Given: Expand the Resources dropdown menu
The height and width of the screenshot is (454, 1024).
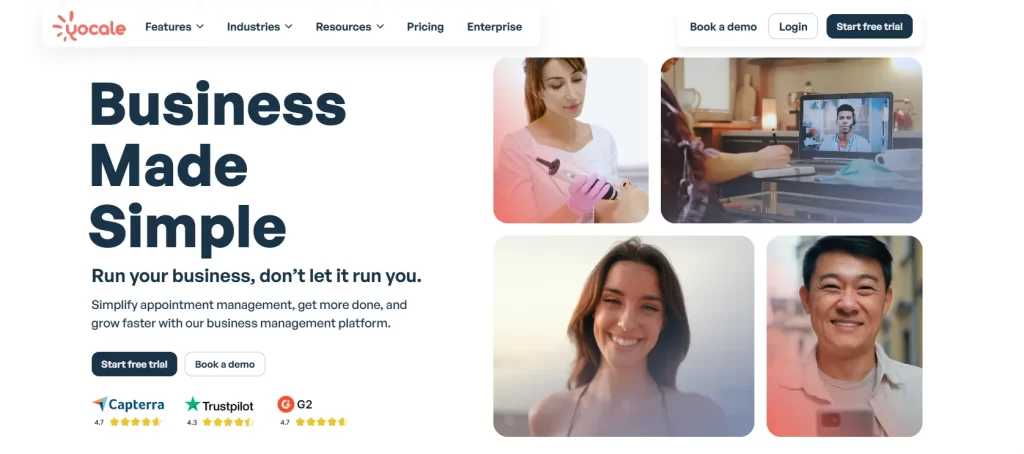Looking at the screenshot, I should click(x=349, y=27).
